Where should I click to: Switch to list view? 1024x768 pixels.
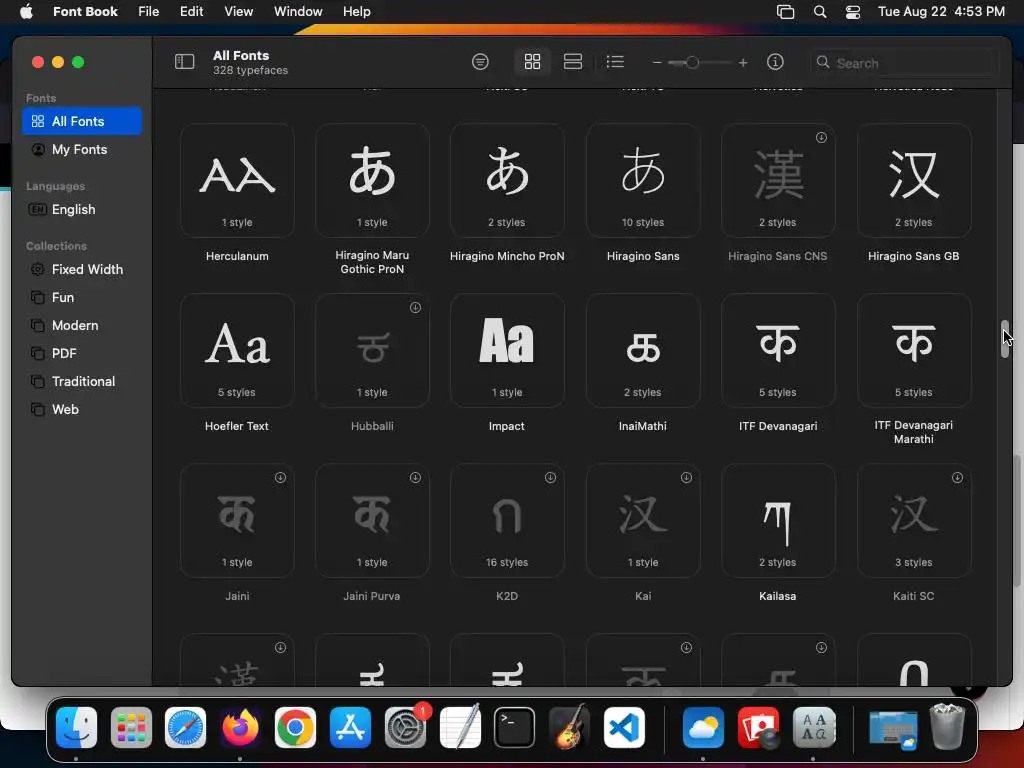pos(615,62)
